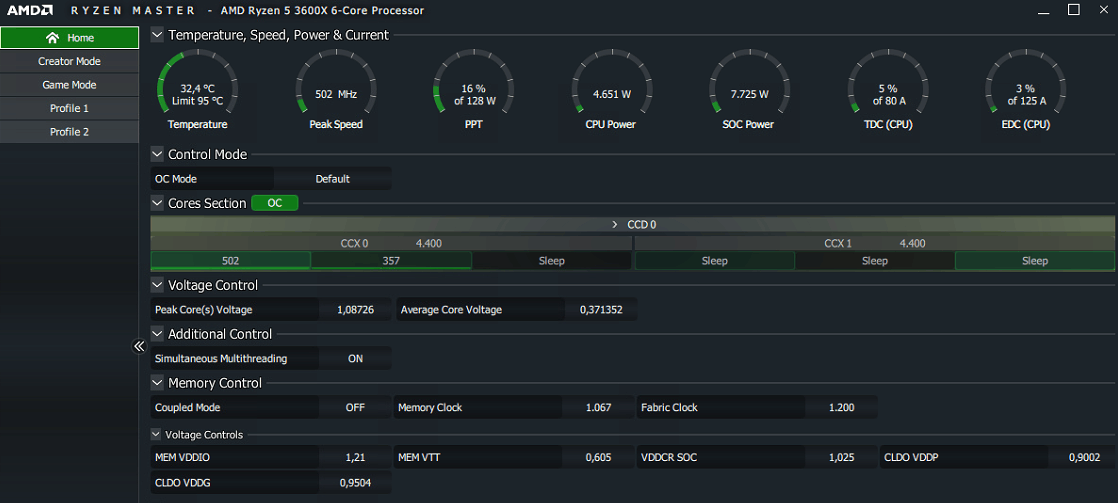
Task: Click the SOC Power gauge
Action: point(749,89)
